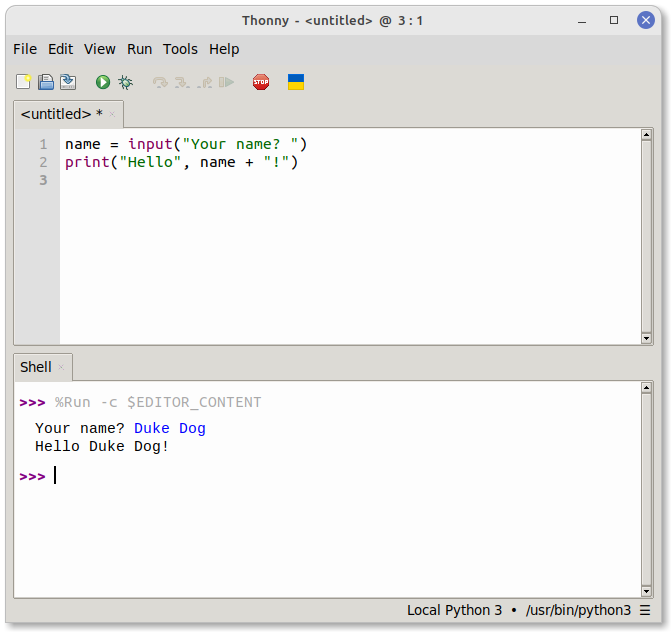Click the Open file toolbar icon
Screen dimensions: 671x632
point(46,82)
